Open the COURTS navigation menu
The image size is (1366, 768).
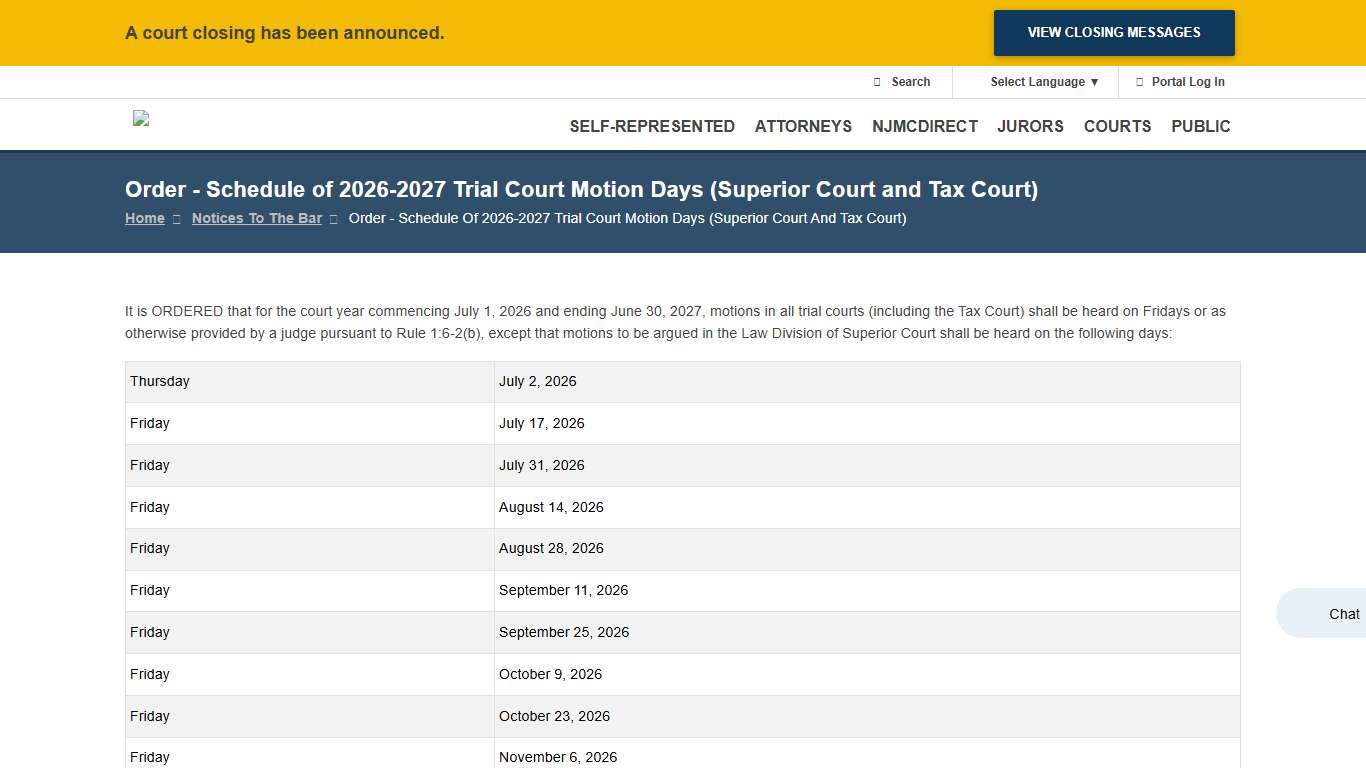click(1117, 126)
